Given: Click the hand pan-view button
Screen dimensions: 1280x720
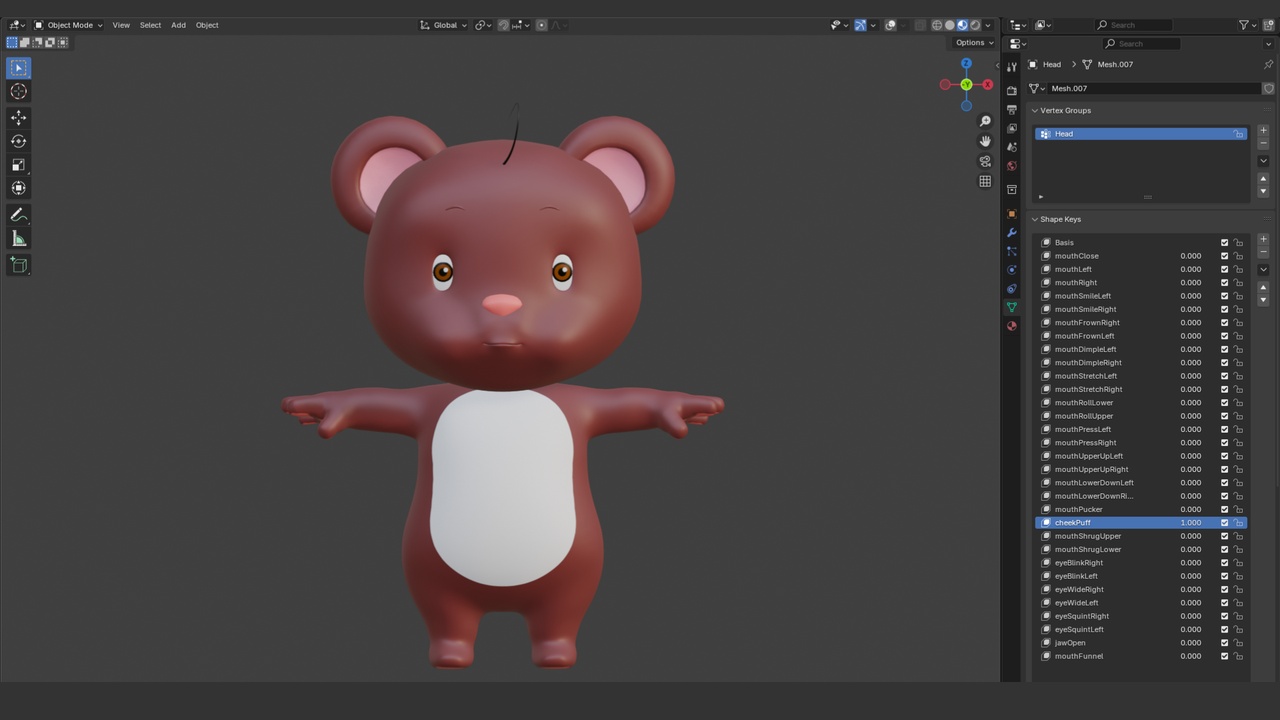Looking at the screenshot, I should [985, 141].
